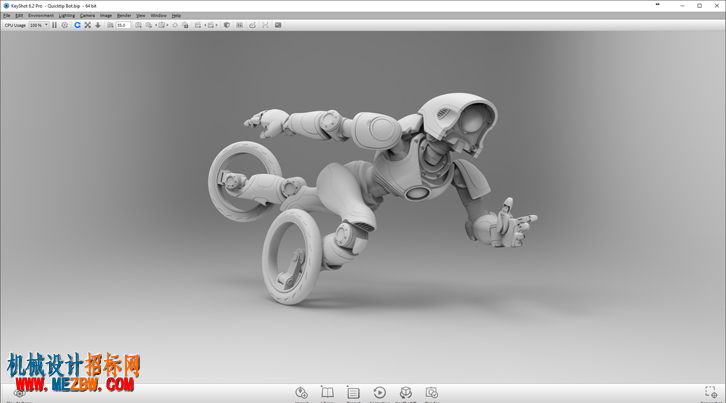Click the Cloud Library icon at bottom left
Screen dimensions: 726x403
pos(19,394)
